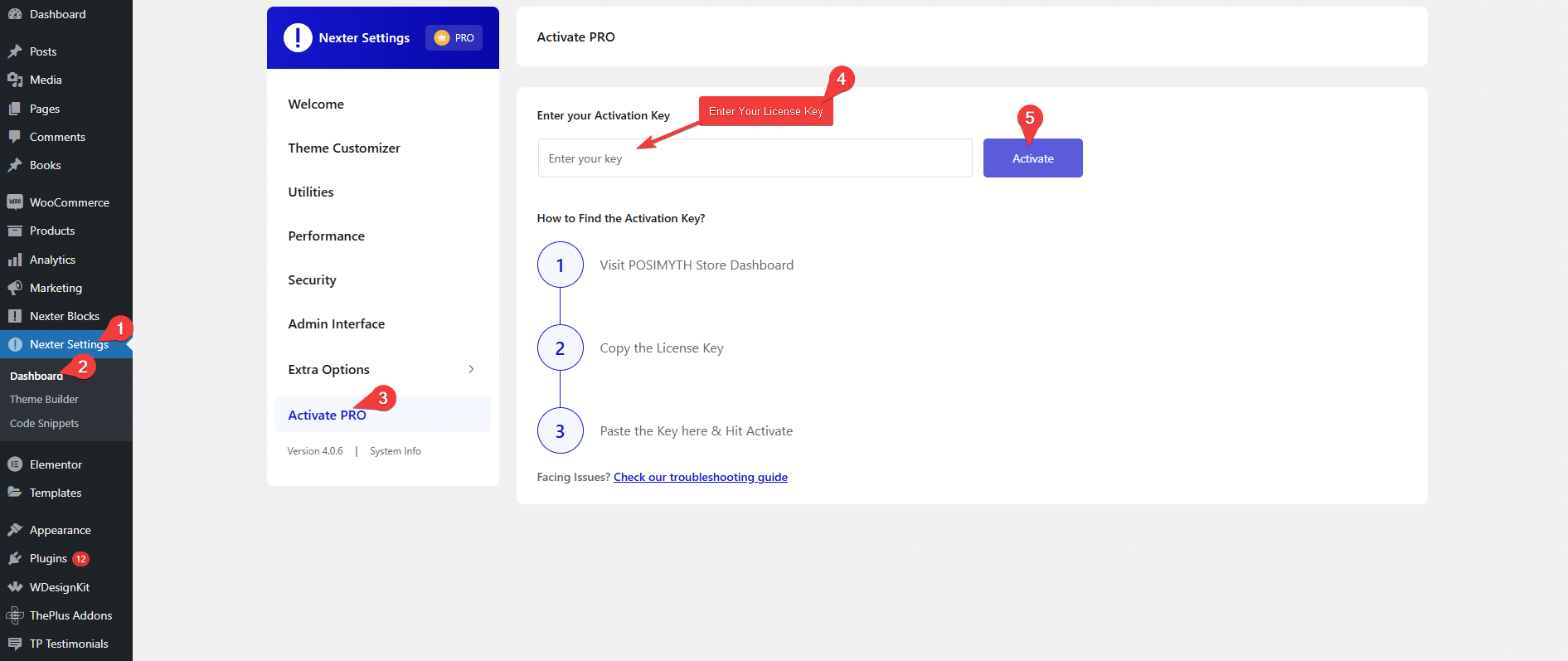This screenshot has width=1568, height=661.
Task: Click step 1 circle Visit POSIMYTH Store
Action: point(561,265)
